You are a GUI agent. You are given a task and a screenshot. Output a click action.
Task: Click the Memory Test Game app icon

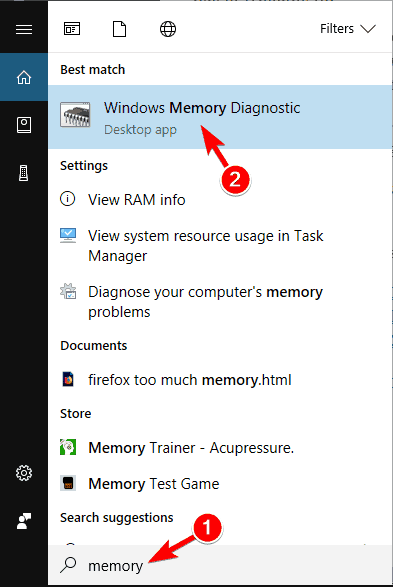pos(68,483)
